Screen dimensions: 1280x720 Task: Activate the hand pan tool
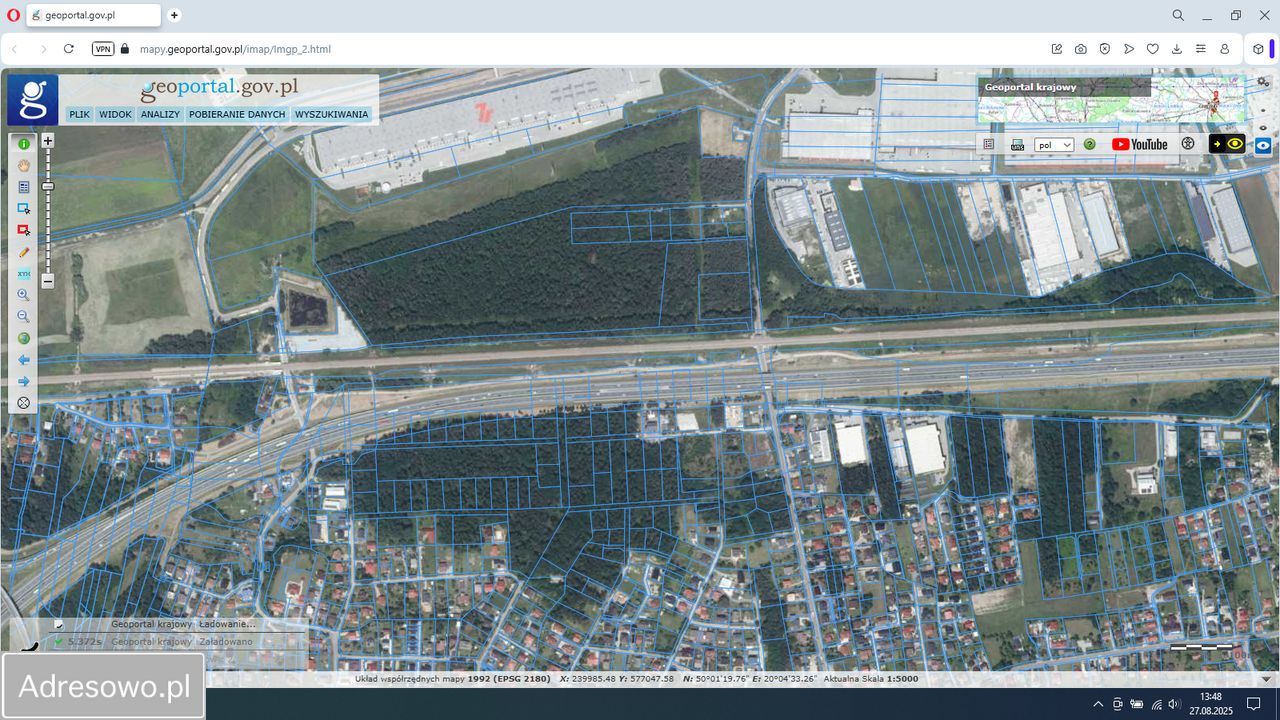point(24,165)
